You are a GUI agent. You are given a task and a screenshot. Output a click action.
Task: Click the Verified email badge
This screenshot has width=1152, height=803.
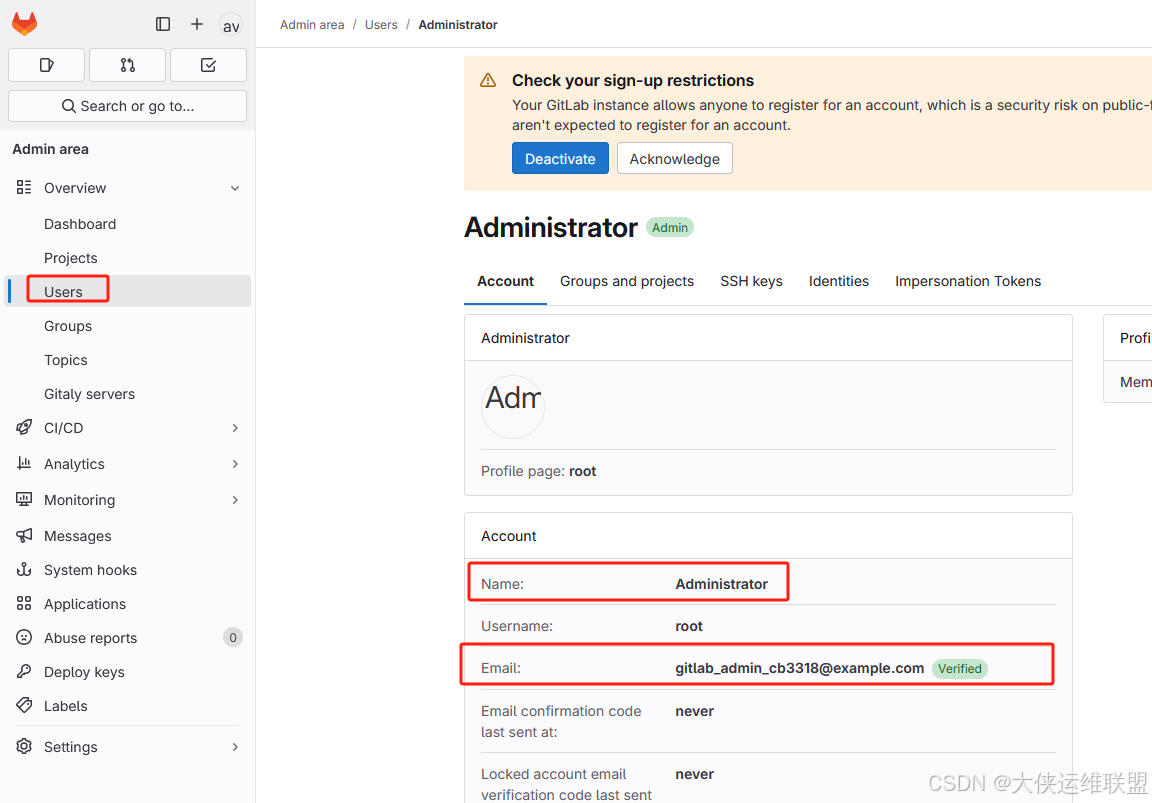960,669
